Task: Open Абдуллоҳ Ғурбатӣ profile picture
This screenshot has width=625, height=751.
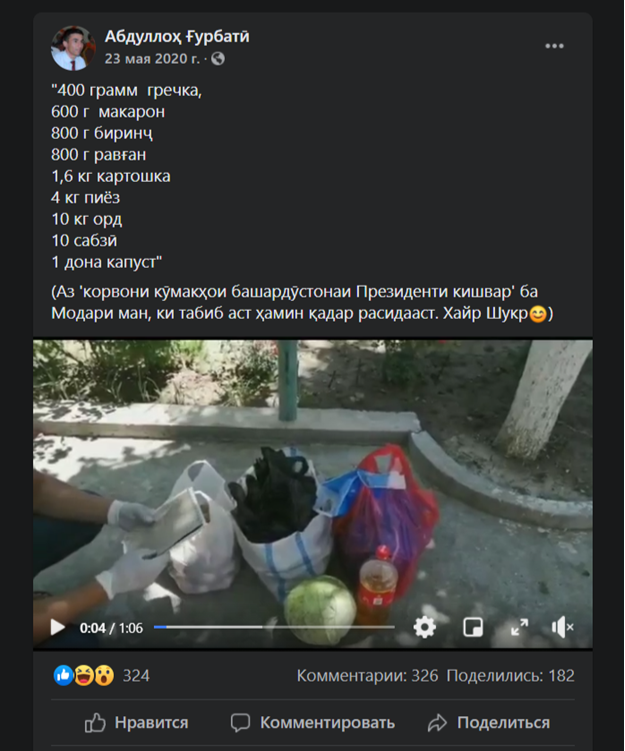Action: point(73,48)
